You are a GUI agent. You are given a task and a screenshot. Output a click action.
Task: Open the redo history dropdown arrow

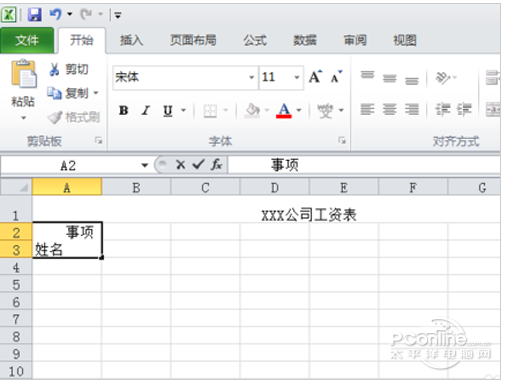click(x=100, y=14)
